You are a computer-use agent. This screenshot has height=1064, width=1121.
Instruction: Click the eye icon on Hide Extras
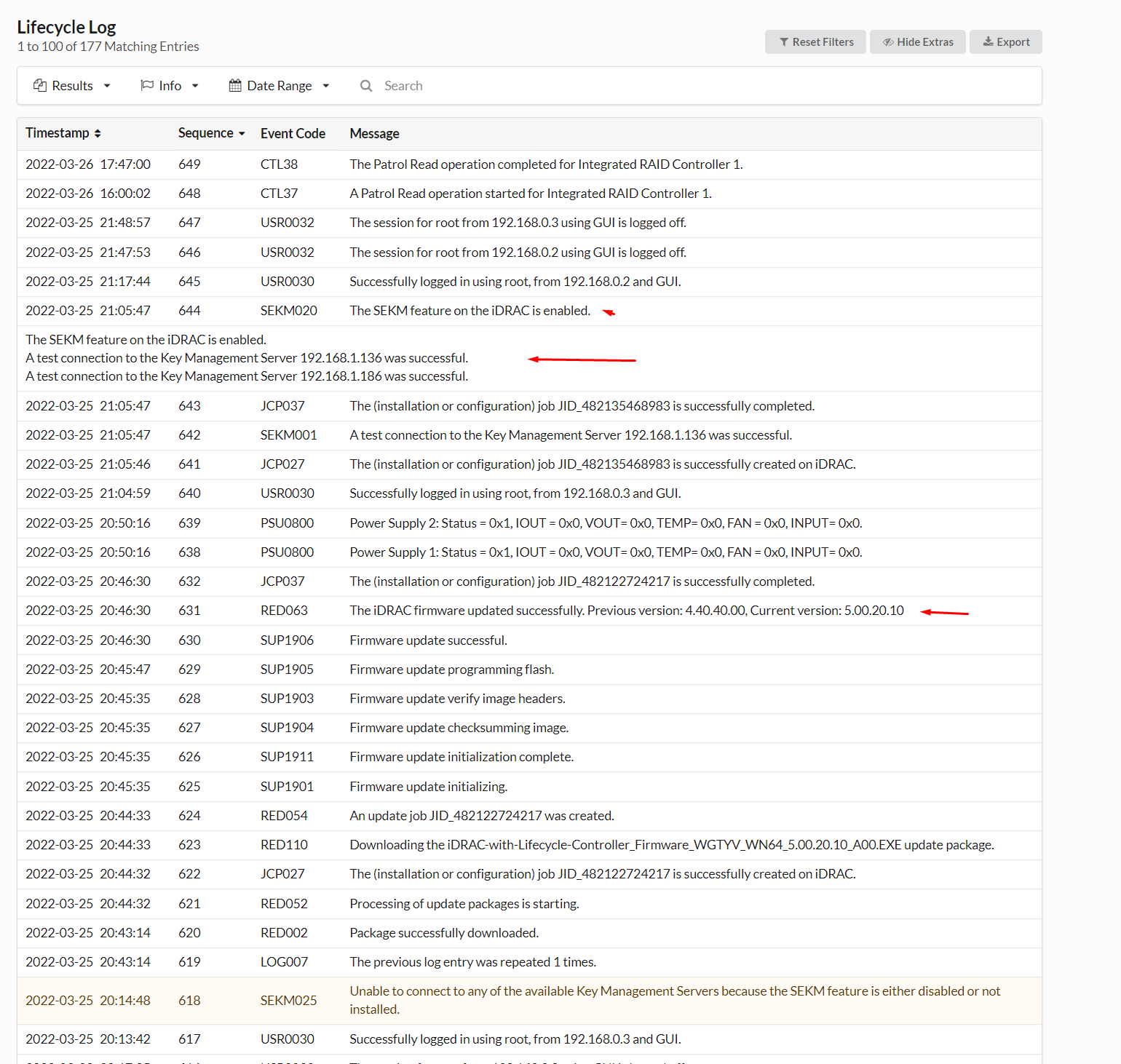pyautogui.click(x=888, y=42)
